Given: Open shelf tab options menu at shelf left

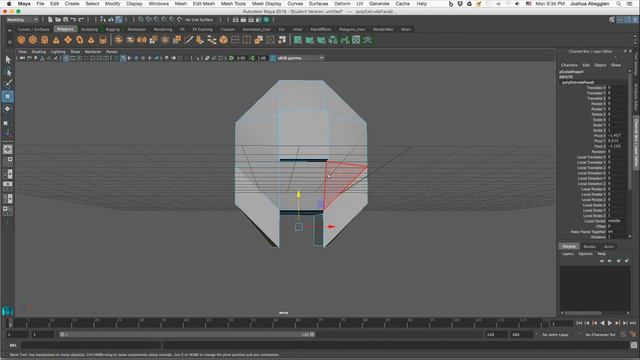Looking at the screenshot, I should point(9,30).
